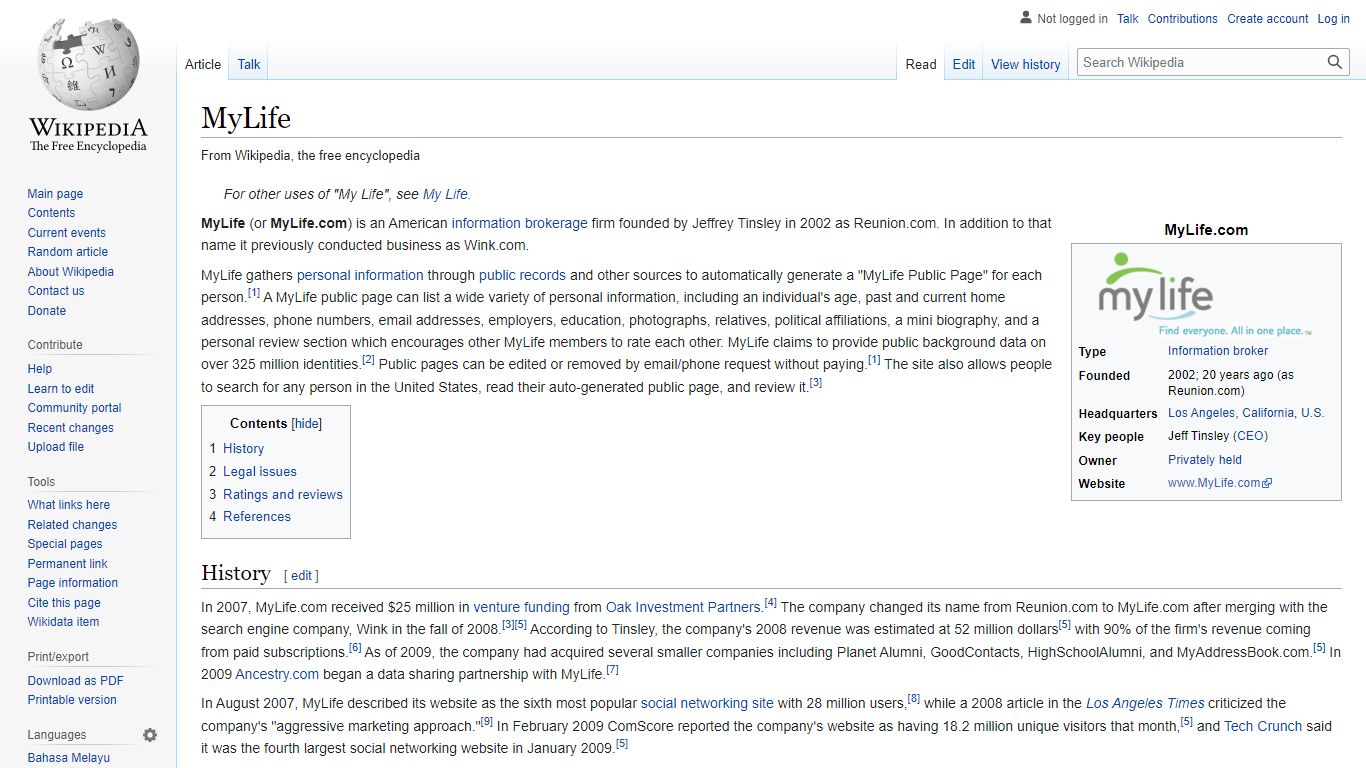Screen dimensions: 1366x768
Task: Open CEO link in infobox
Action: [1249, 436]
